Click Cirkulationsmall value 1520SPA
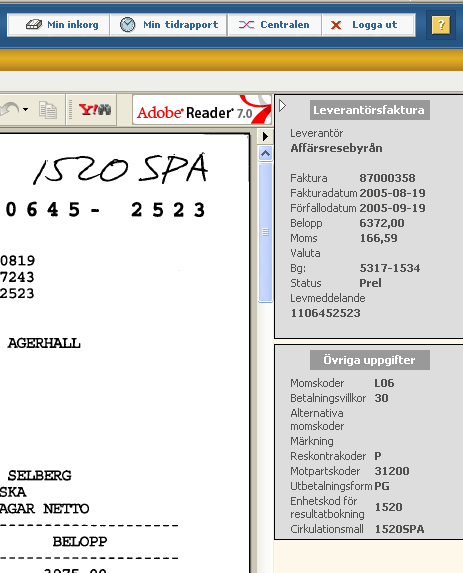The height and width of the screenshot is (573, 463). 399,529
